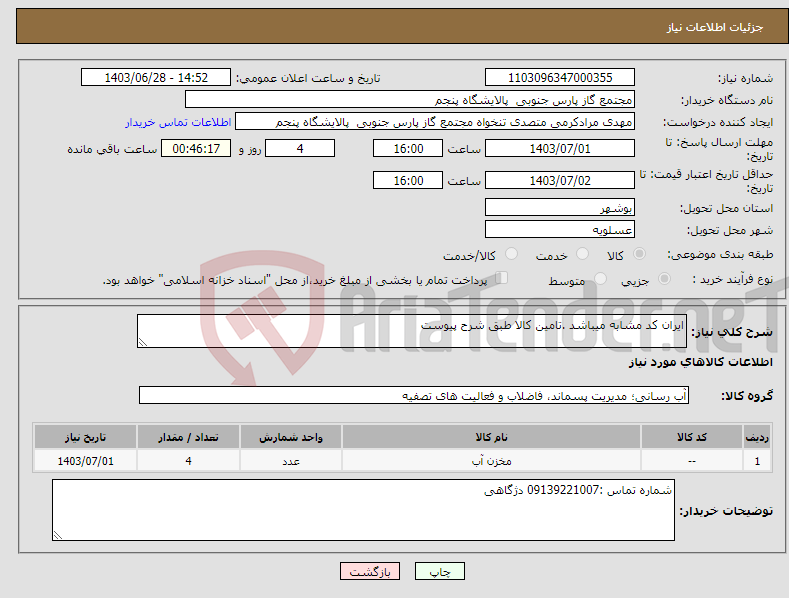Select the کالا/خدمت radio button
Viewport: 789px width, 598px height.
(x=511, y=254)
